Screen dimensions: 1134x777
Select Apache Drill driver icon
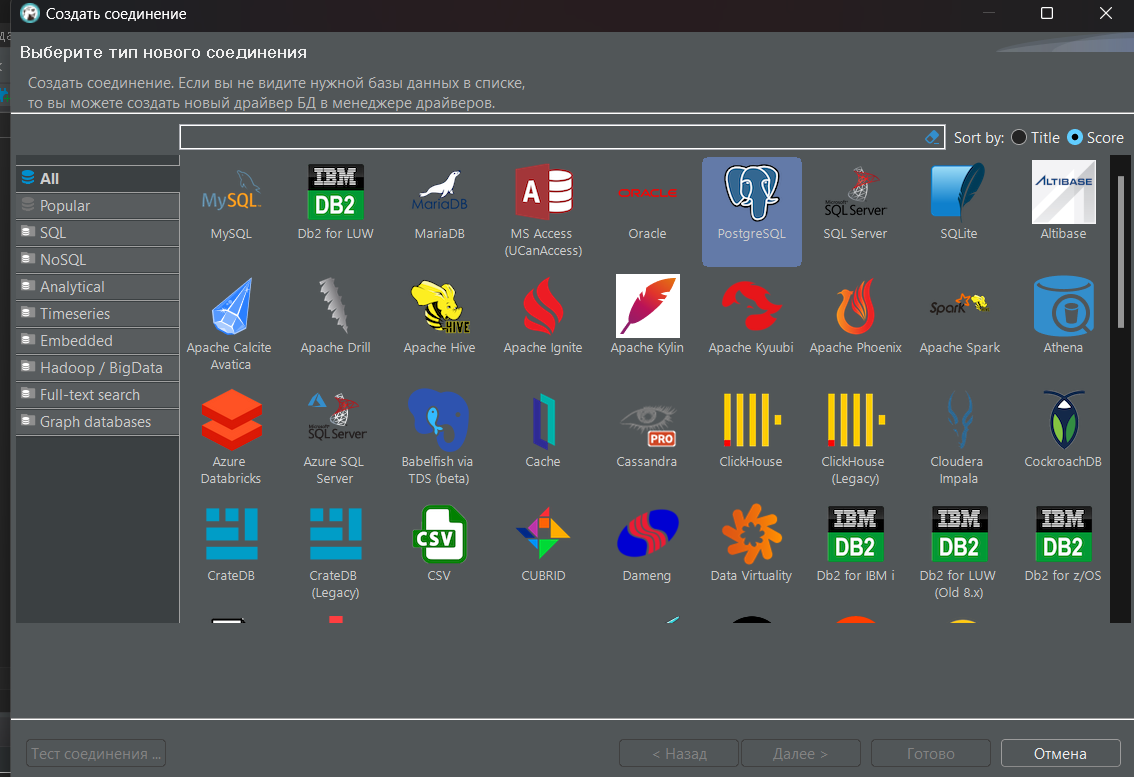coord(335,306)
